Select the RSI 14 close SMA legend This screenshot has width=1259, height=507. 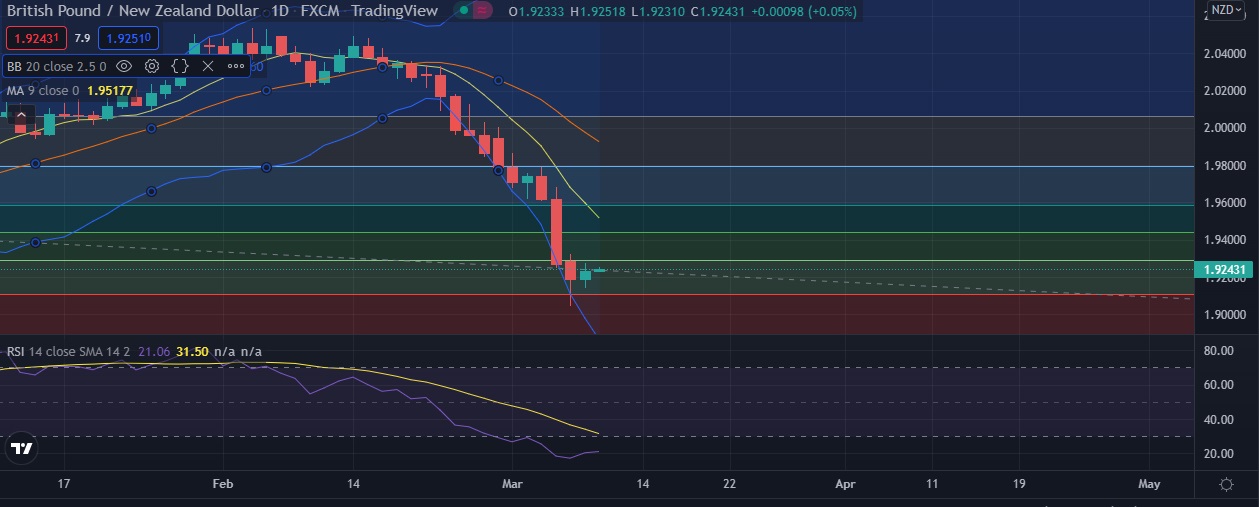pyautogui.click(x=68, y=351)
